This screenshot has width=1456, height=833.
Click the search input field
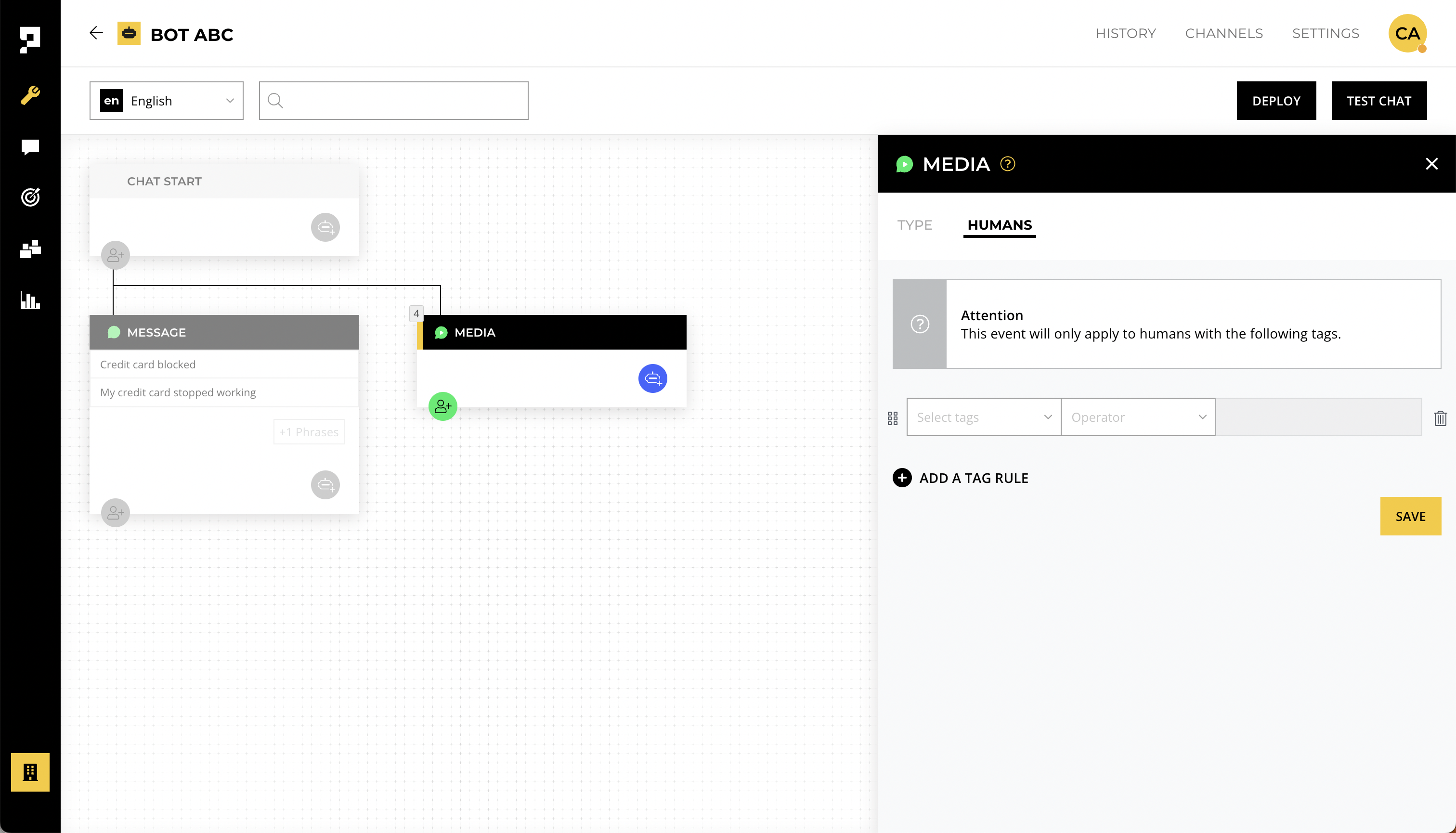[401, 101]
